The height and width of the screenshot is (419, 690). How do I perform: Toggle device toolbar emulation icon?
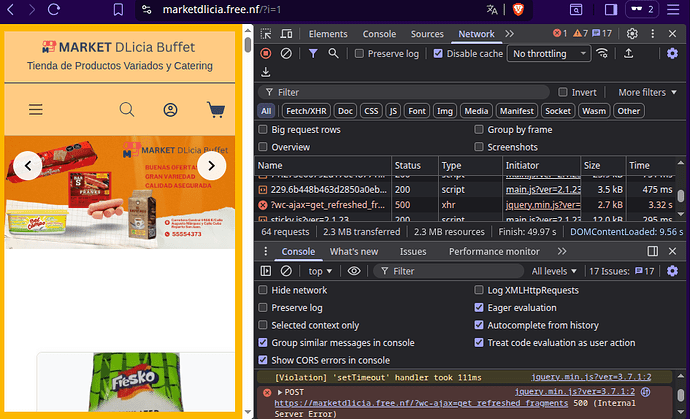287,34
